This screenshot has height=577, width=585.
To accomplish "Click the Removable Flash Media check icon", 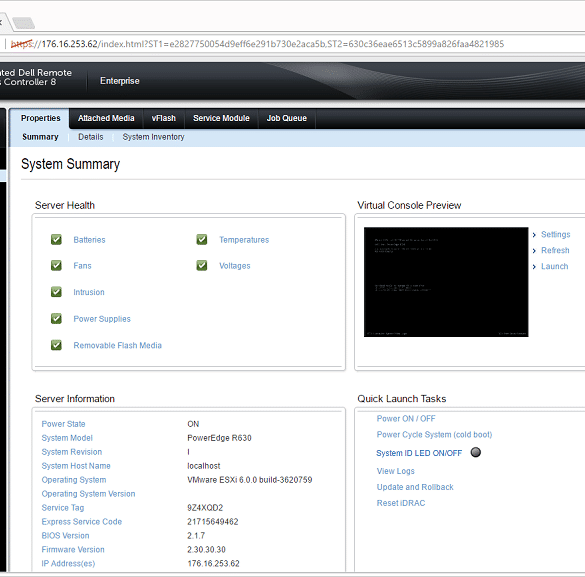I will coord(56,345).
